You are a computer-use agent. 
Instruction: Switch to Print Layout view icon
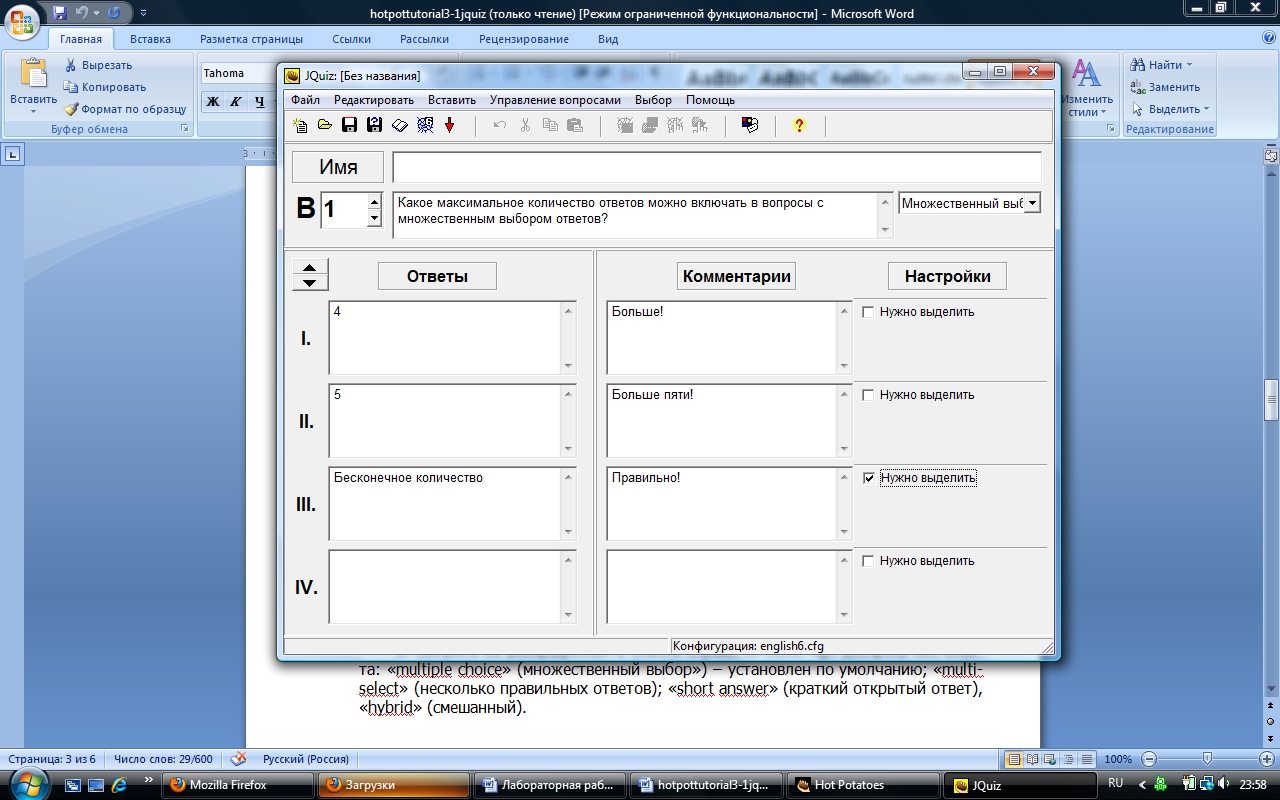click(1014, 759)
